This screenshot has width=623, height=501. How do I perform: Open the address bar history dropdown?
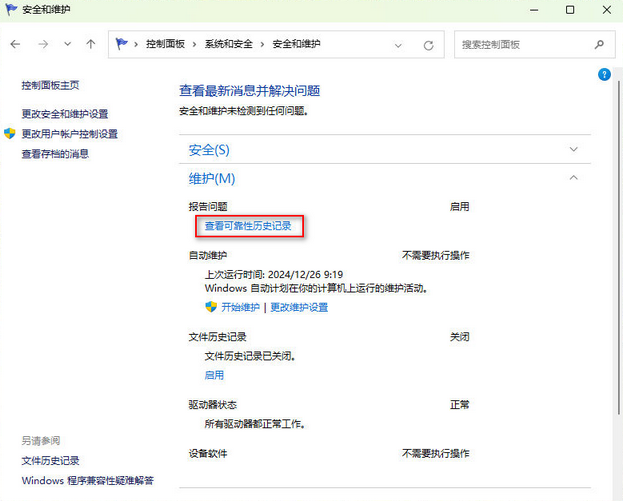(399, 45)
